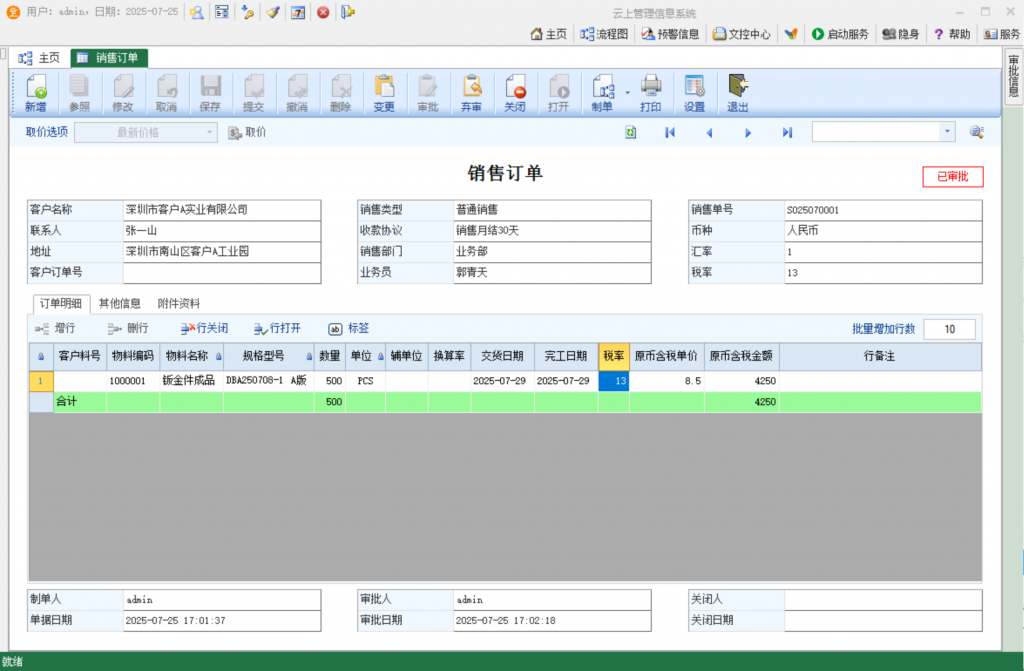
Task: Click the broom icon in the title bar
Action: (273, 12)
